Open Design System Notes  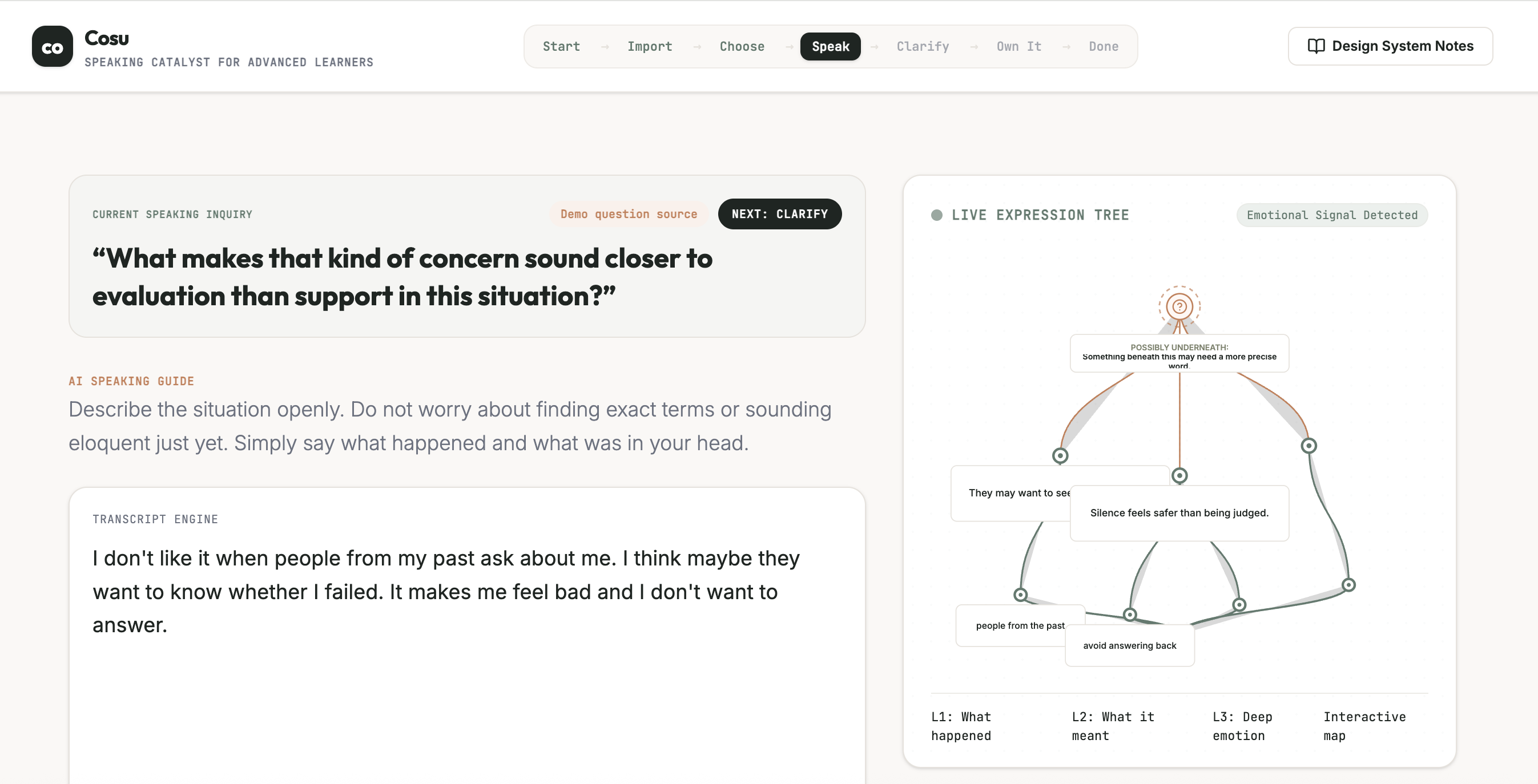[x=1390, y=46]
